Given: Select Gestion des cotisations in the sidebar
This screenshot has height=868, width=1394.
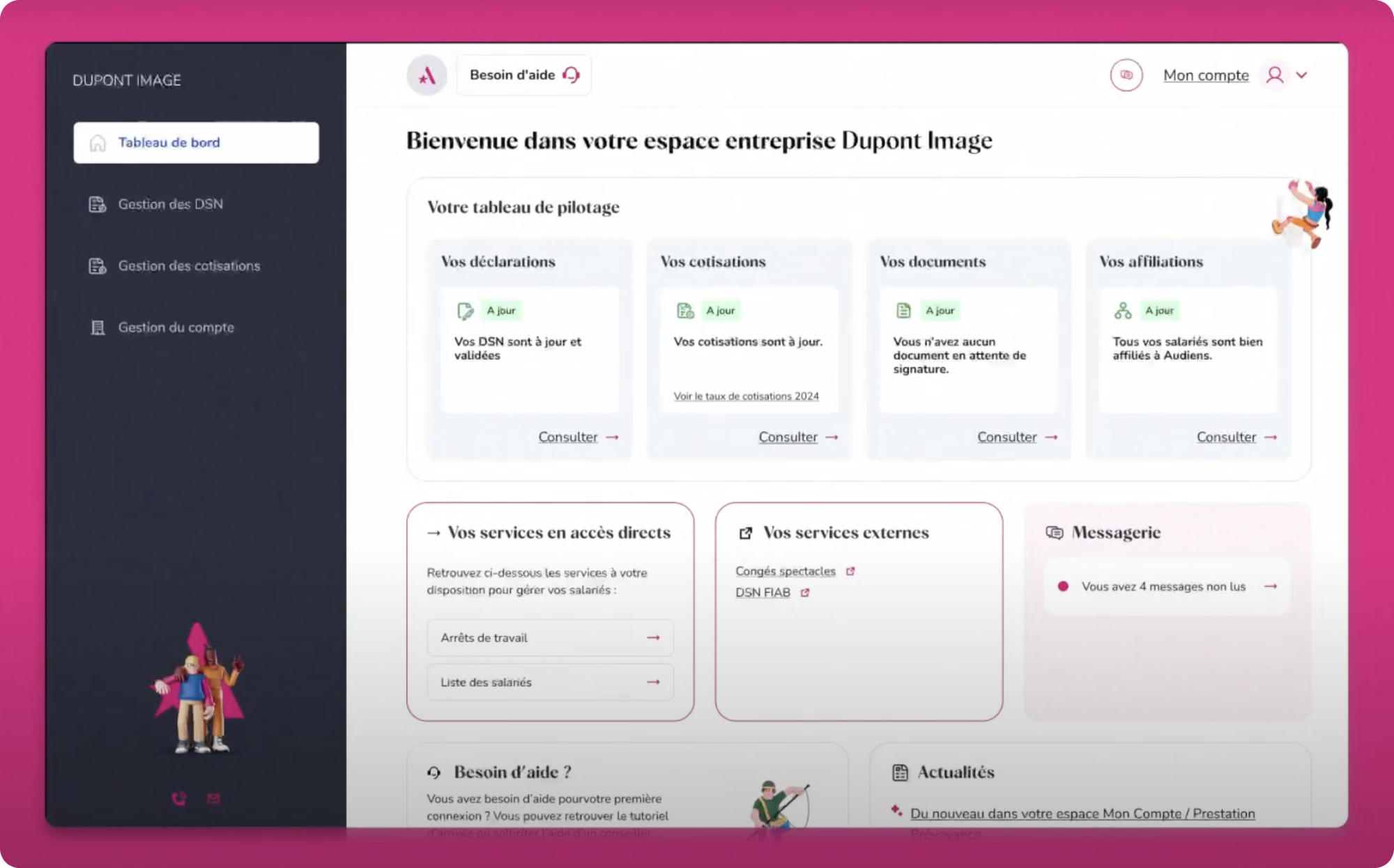Looking at the screenshot, I should pyautogui.click(x=189, y=265).
